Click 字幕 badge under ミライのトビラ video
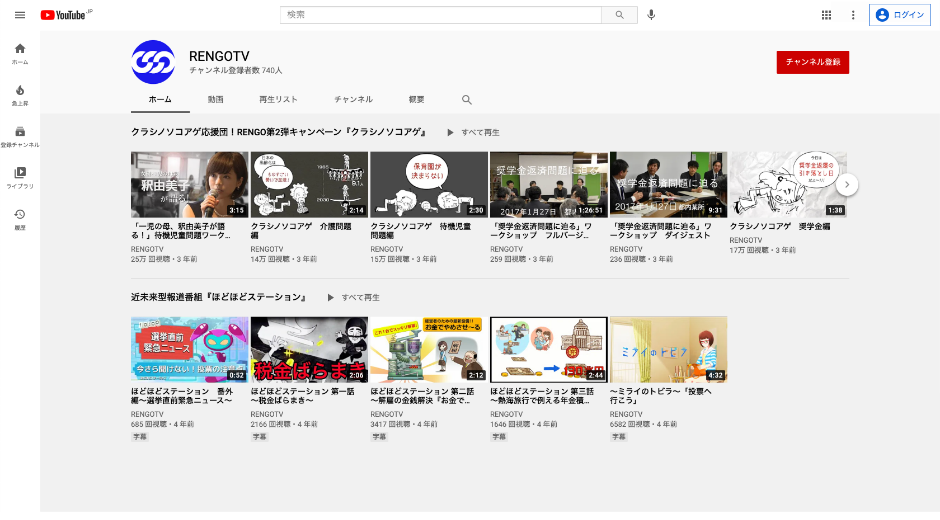The height and width of the screenshot is (520, 940). pos(619,437)
